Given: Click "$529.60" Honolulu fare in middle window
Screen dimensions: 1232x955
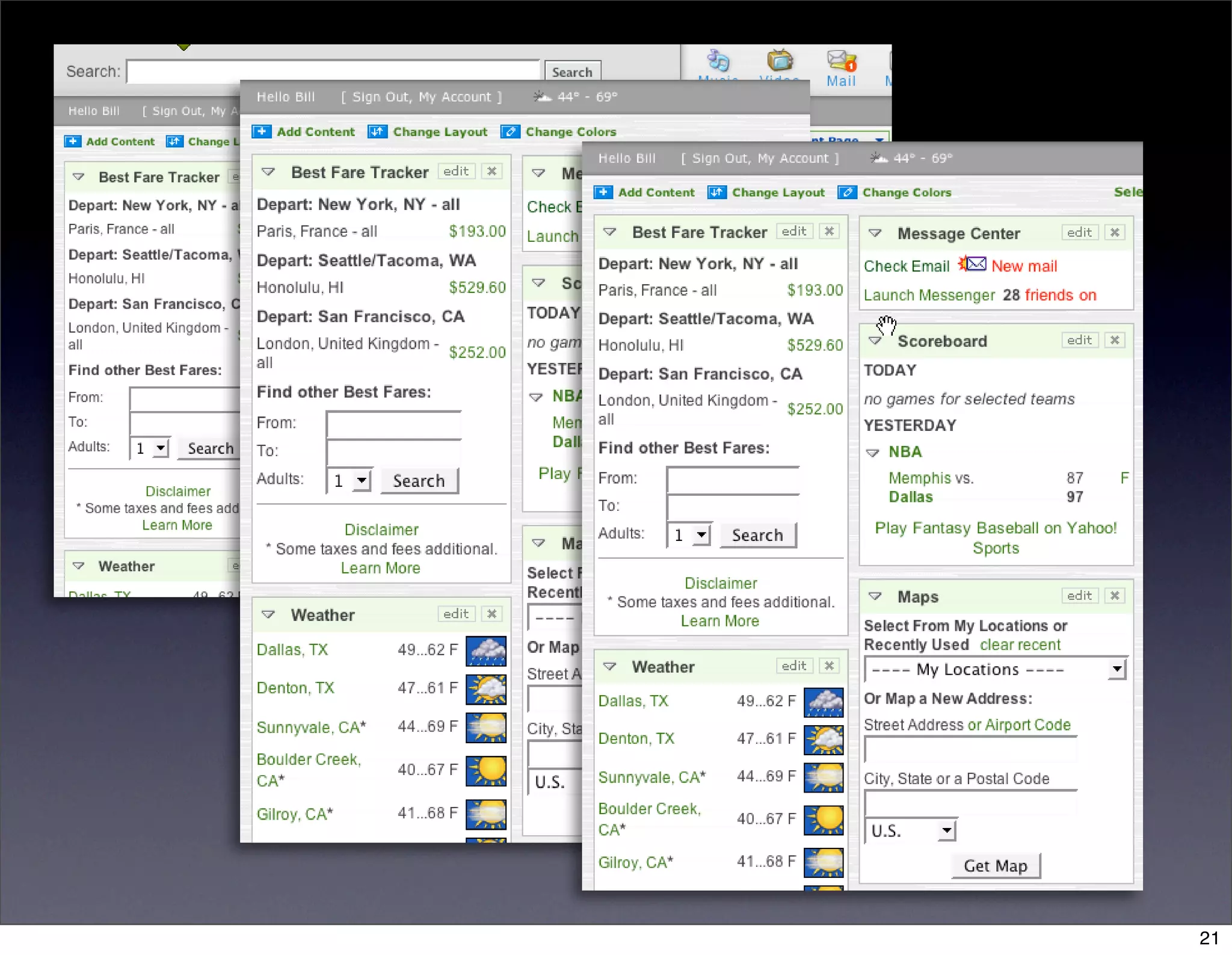Looking at the screenshot, I should point(478,288).
